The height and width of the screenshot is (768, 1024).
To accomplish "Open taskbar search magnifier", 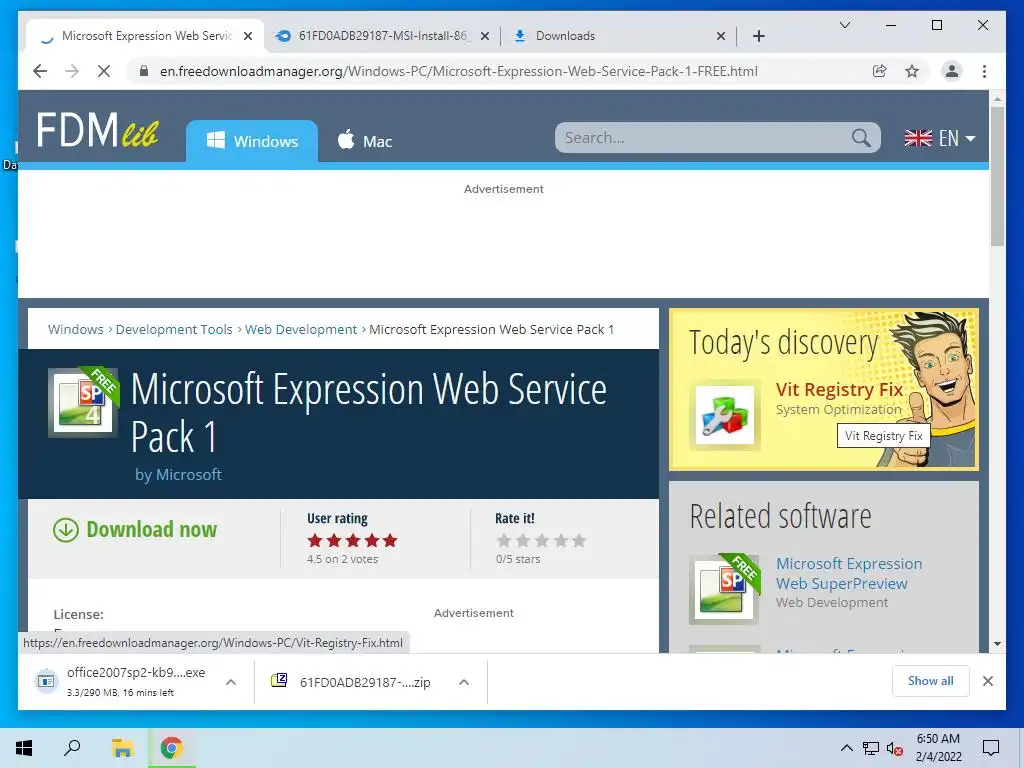I will point(72,748).
